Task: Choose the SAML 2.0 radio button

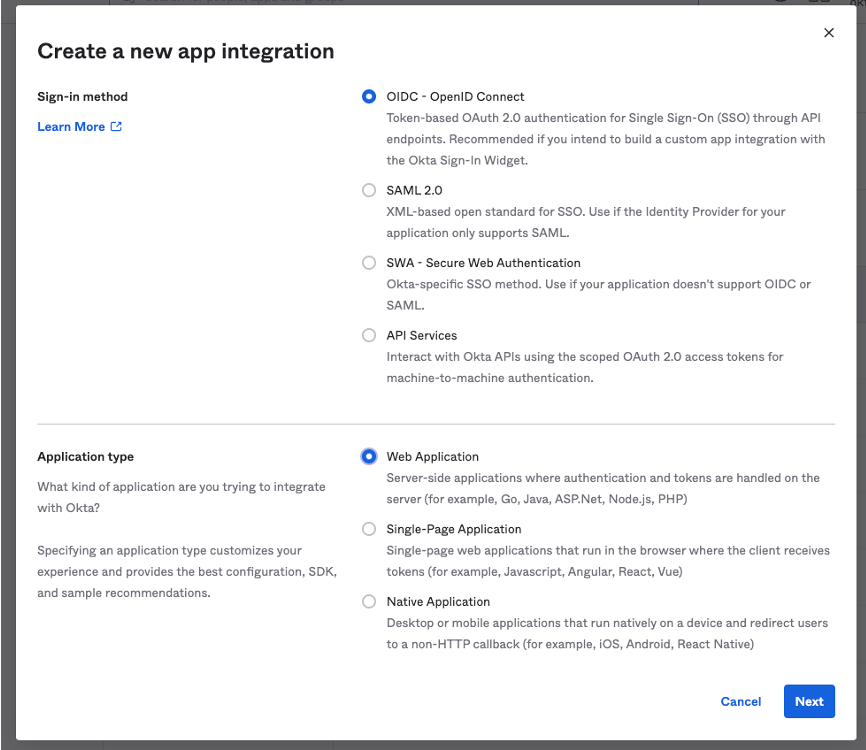Action: 369,190
